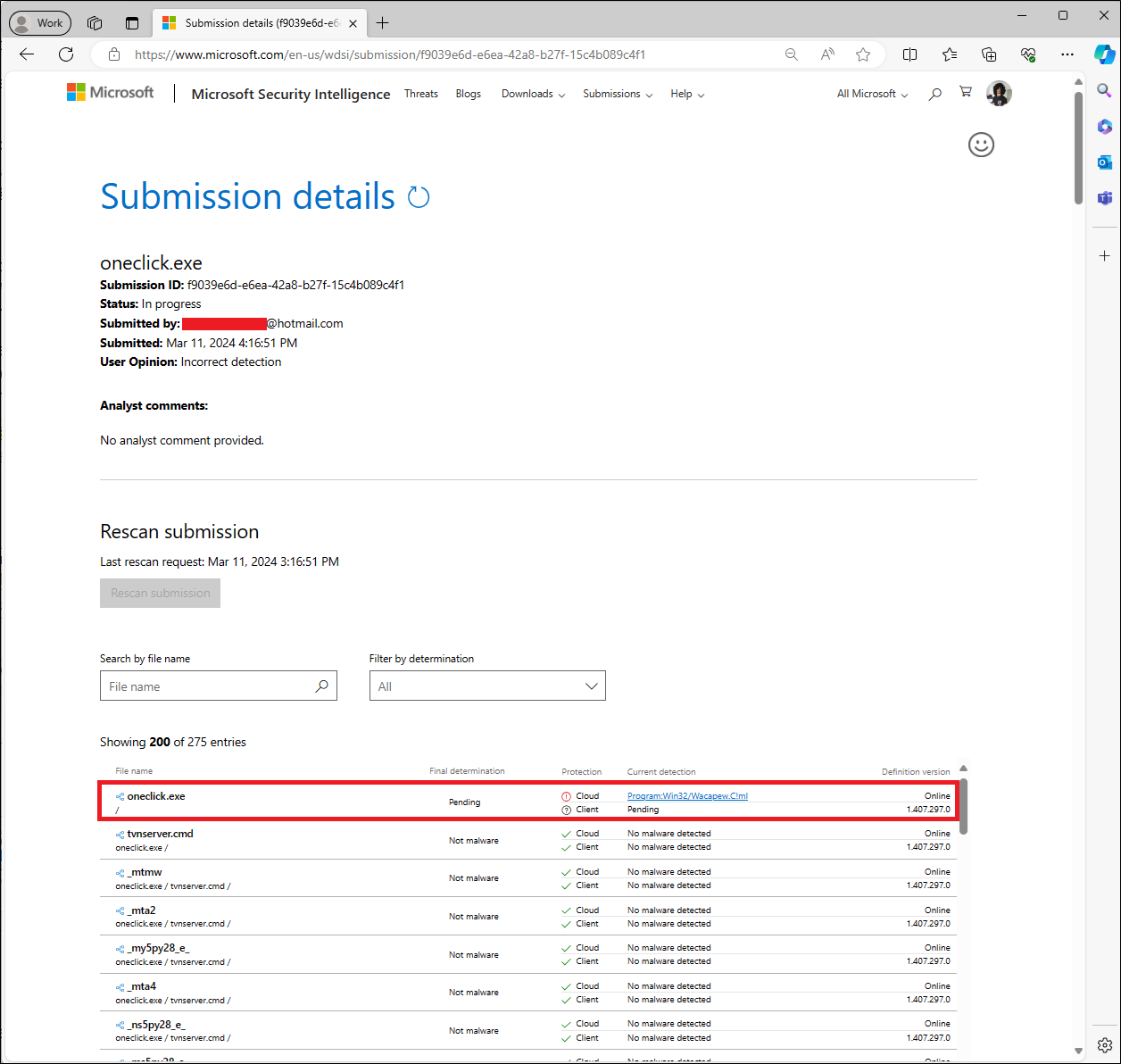Select the tvnserver.cmd file row

(x=528, y=840)
